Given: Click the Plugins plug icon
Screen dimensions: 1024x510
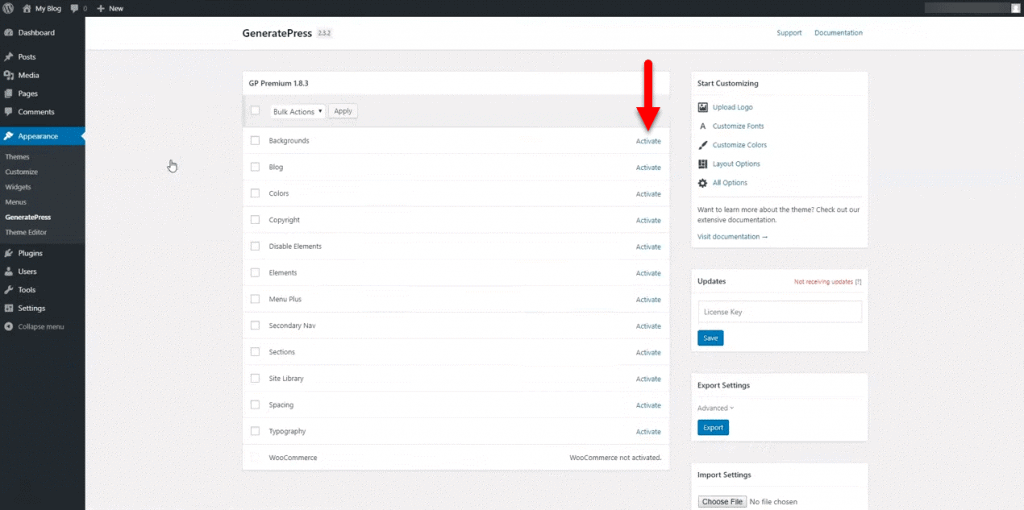Looking at the screenshot, I should pyautogui.click(x=9, y=253).
